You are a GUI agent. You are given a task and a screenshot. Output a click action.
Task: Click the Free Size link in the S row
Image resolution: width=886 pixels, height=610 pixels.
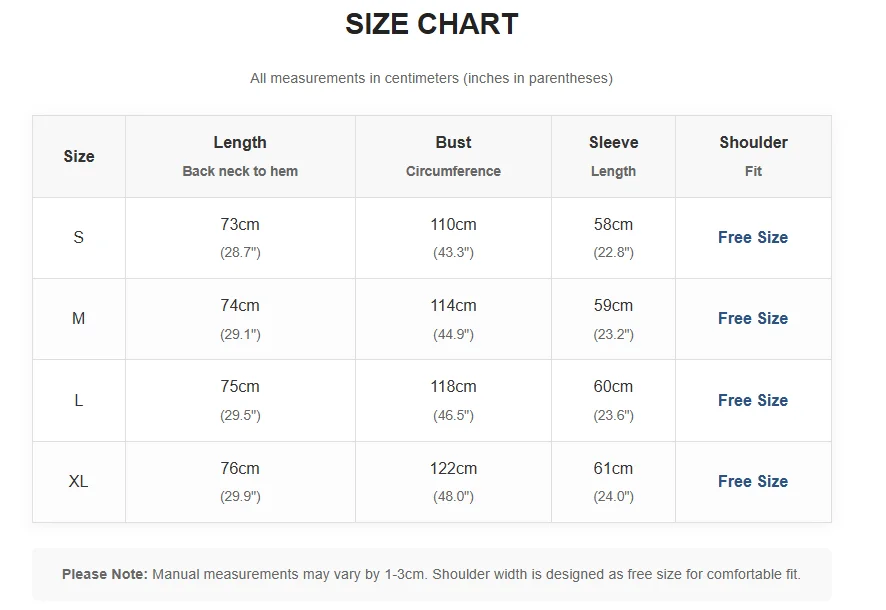752,238
